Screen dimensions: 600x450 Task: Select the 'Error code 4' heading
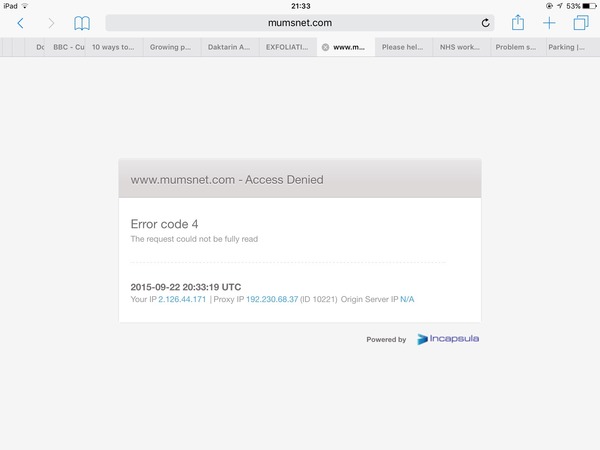[x=164, y=224]
